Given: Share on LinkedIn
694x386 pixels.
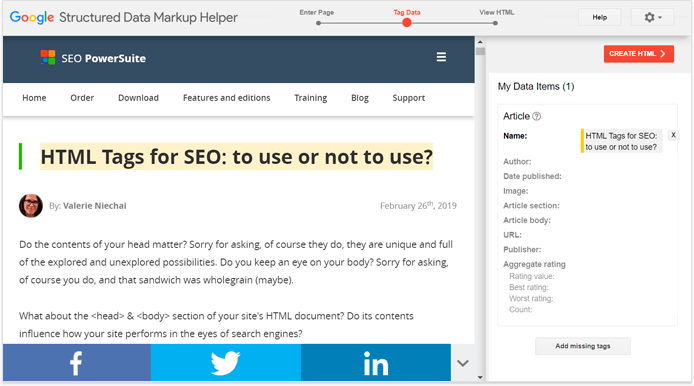Looking at the screenshot, I should (376, 363).
